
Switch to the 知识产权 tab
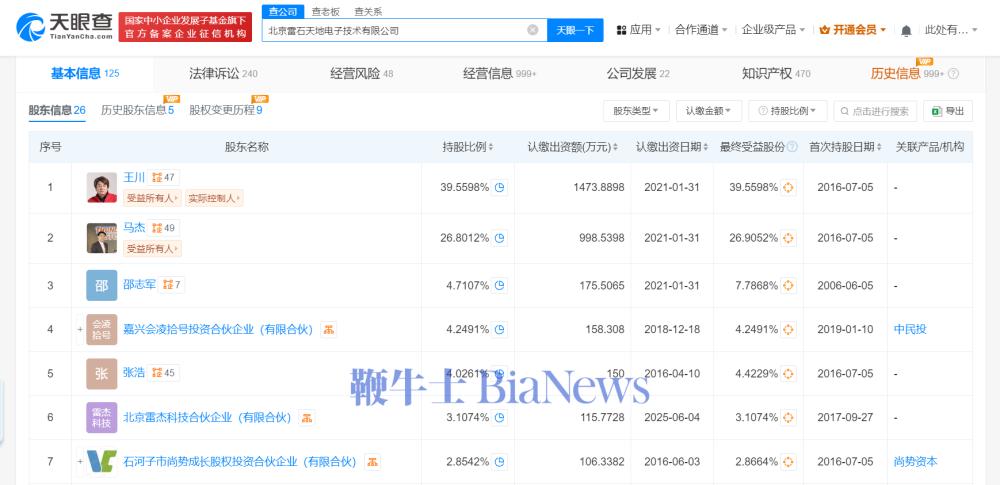(776, 74)
